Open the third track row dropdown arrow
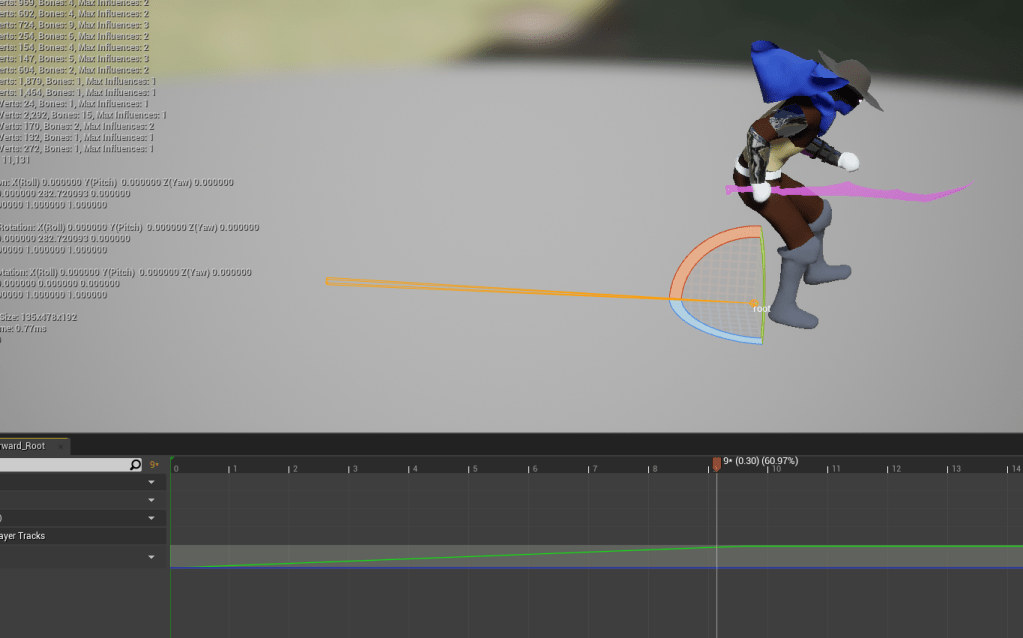Screen dimensions: 1023x638 click(x=152, y=518)
